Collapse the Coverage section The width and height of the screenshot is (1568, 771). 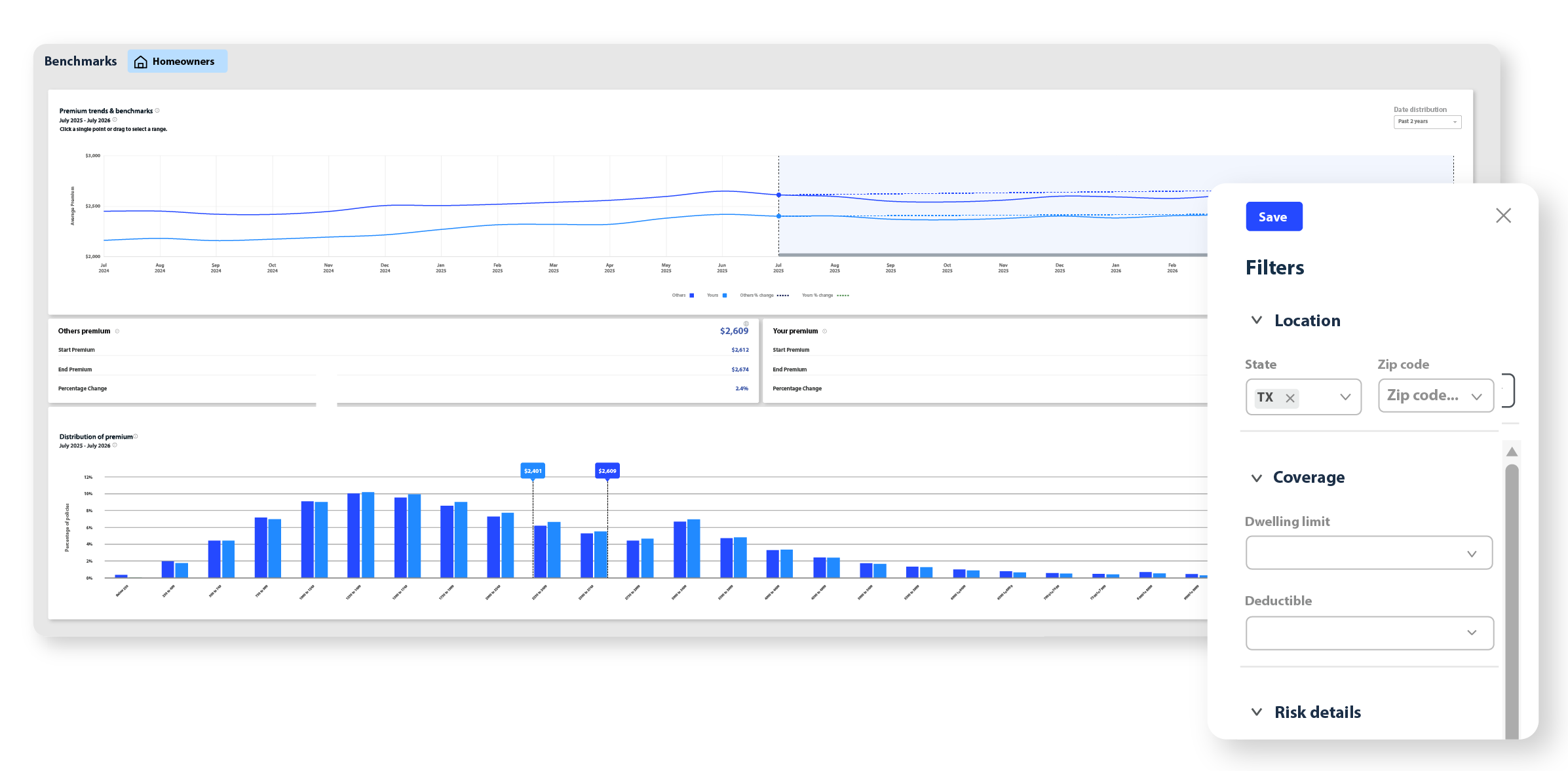[1257, 478]
